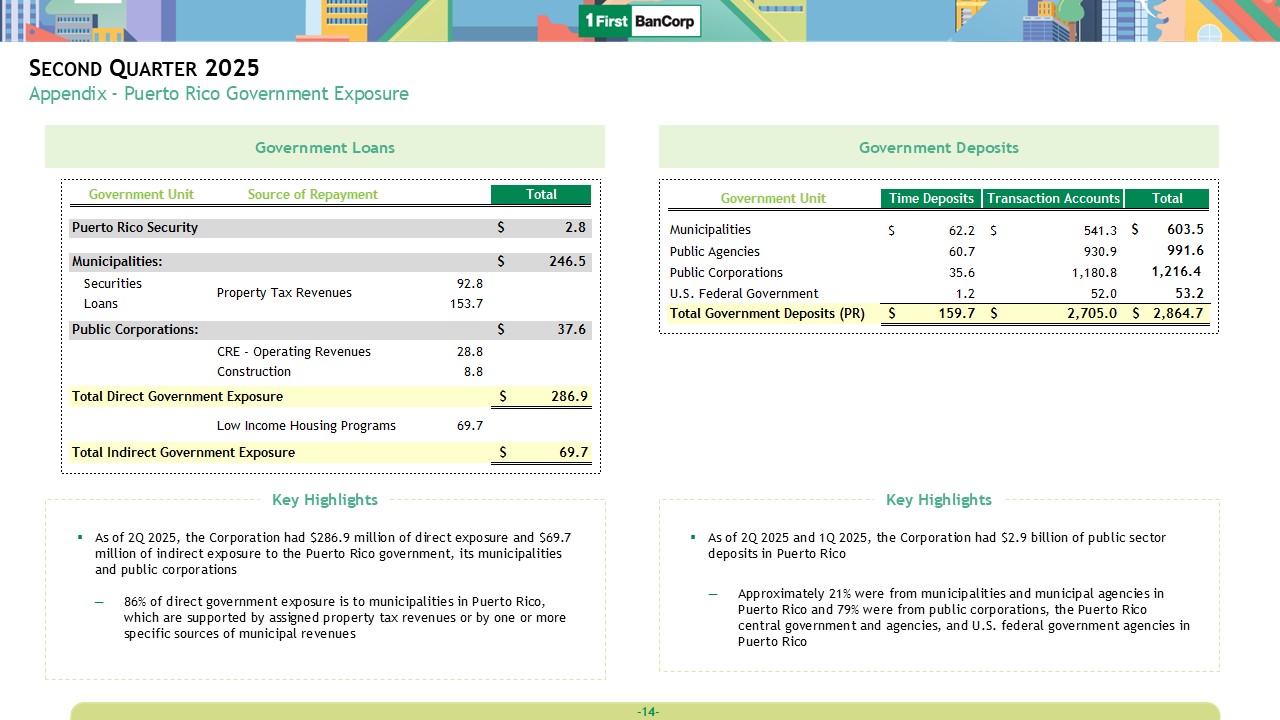Select the Government Deposits section header
1280x720 pixels.
938,147
